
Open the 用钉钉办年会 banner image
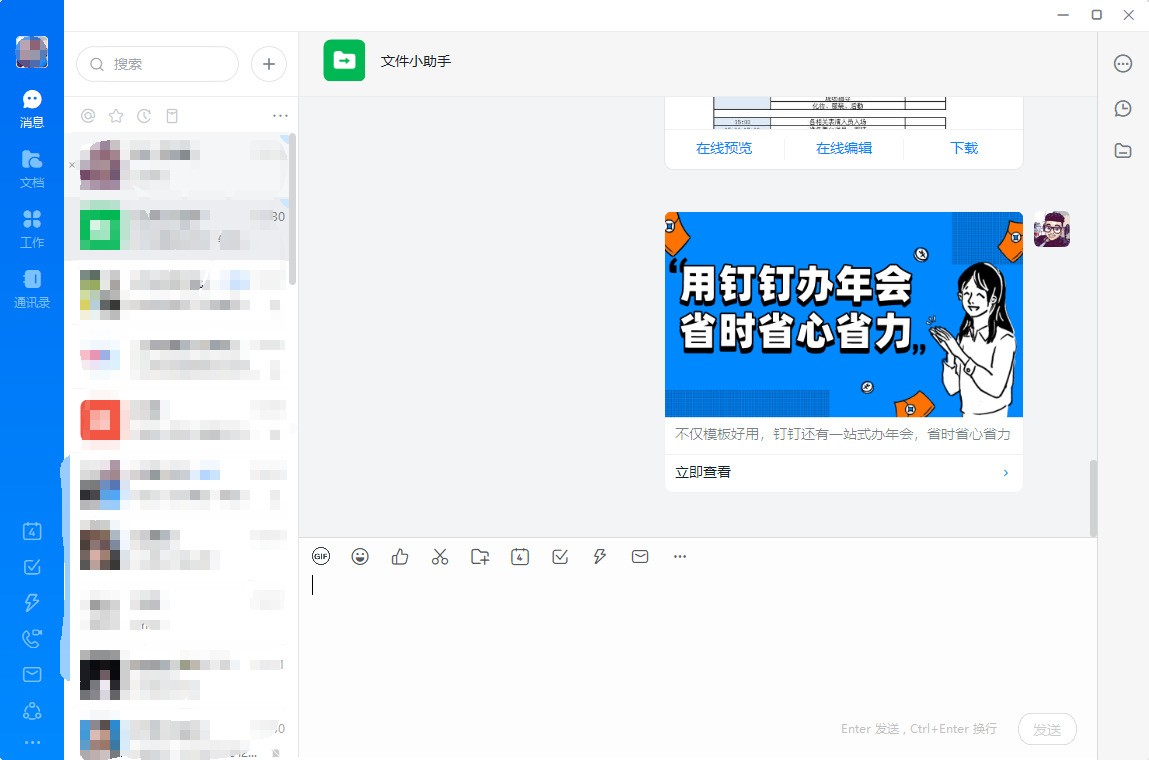[x=843, y=314]
